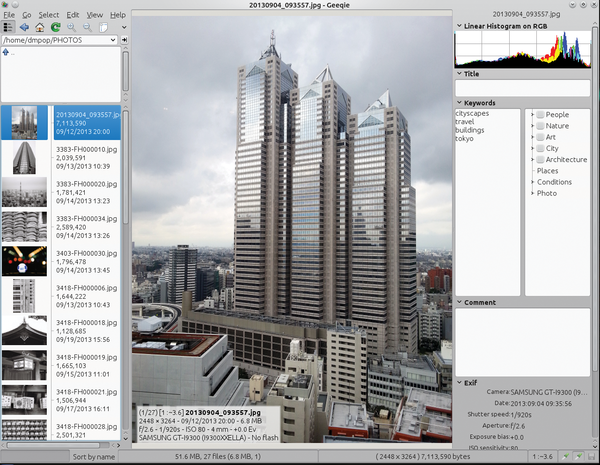Collapse the Keywords section
Screen dimensions: 600x465
[459, 102]
